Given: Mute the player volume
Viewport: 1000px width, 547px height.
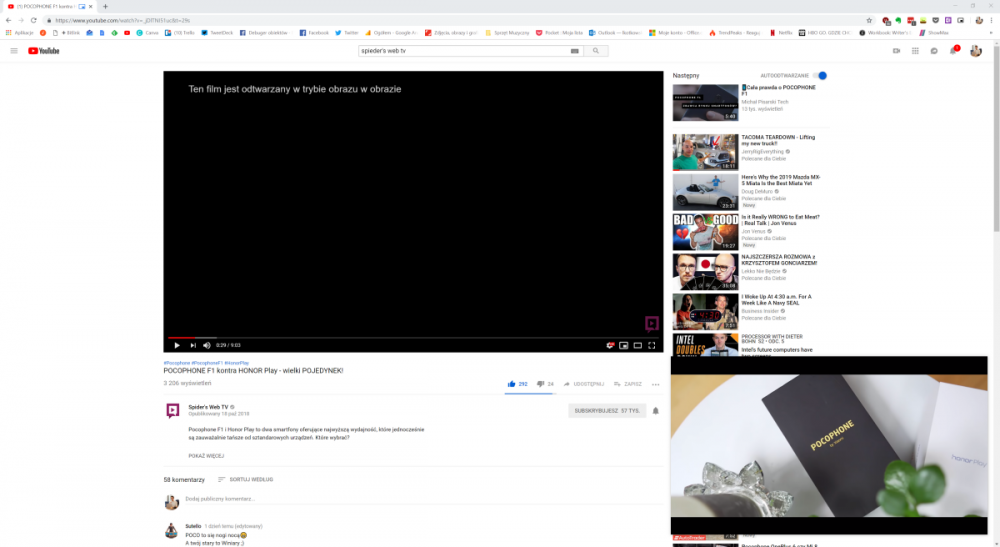Looking at the screenshot, I should (207, 346).
